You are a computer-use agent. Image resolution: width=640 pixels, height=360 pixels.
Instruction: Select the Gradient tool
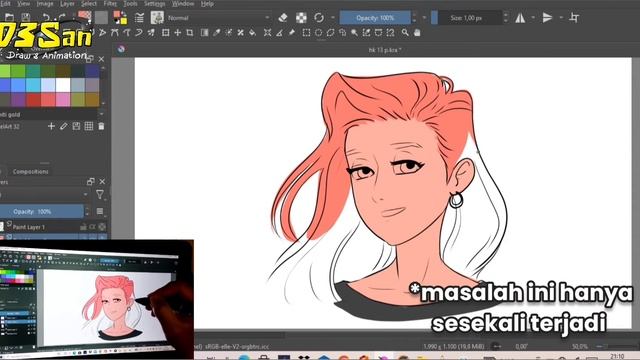pos(204,33)
